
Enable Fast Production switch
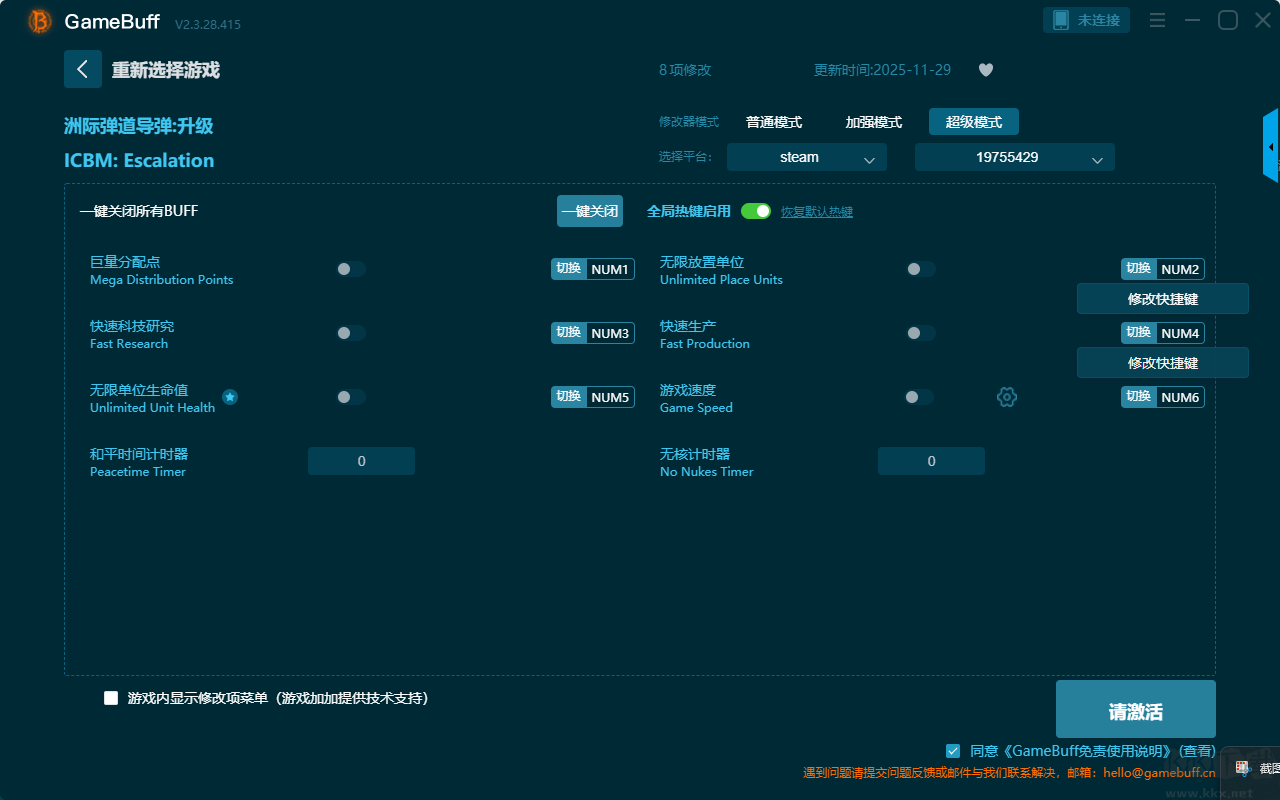921,333
